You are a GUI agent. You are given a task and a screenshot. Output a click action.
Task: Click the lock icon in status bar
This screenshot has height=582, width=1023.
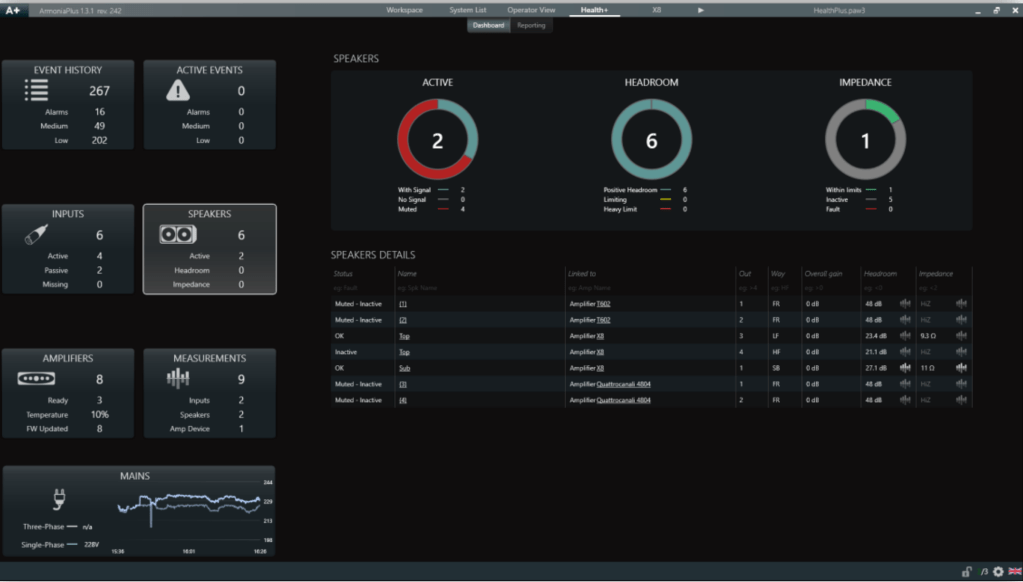(966, 572)
